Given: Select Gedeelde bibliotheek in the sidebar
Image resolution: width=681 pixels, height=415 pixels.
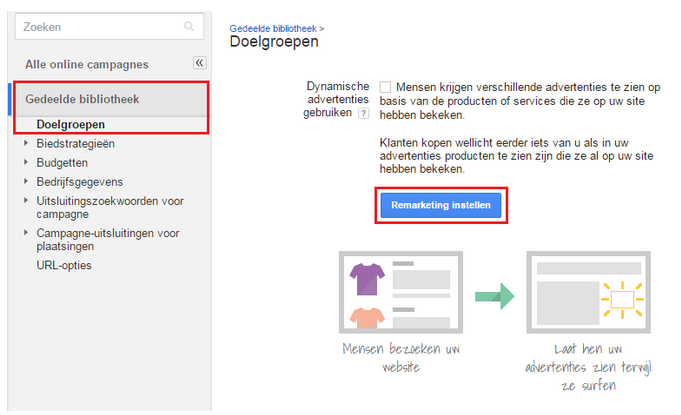Looking at the screenshot, I should [82, 99].
